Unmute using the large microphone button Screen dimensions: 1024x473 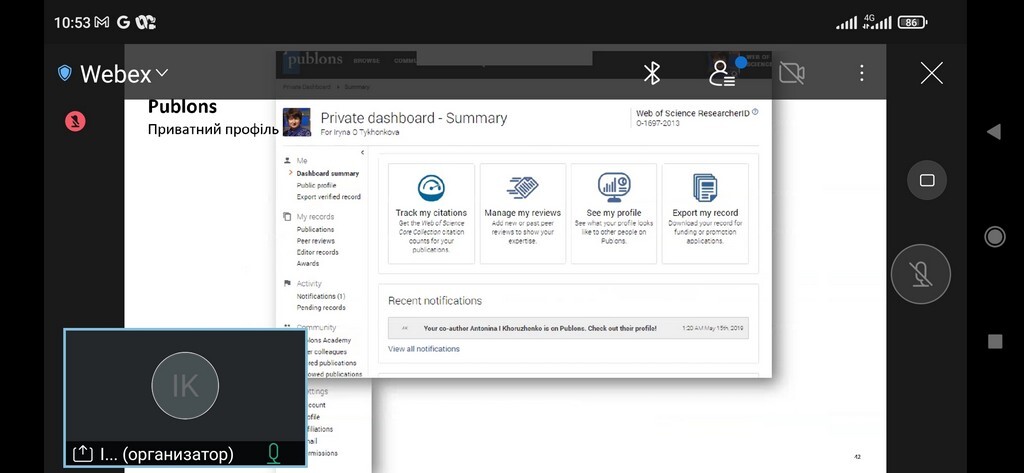920,274
